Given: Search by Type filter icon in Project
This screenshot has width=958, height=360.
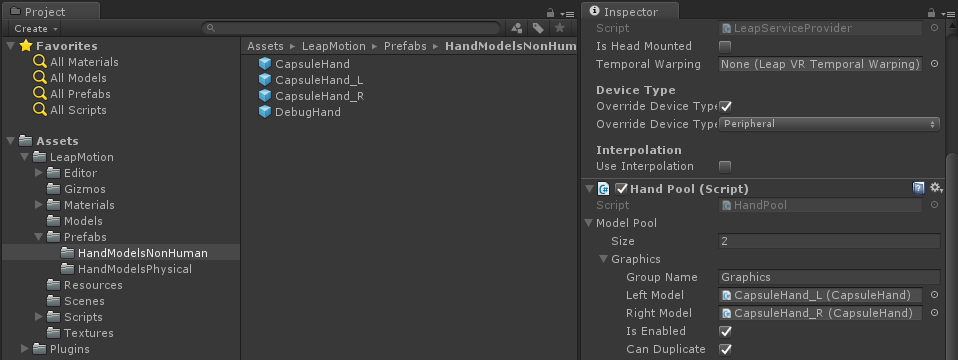Looking at the screenshot, I should (517, 28).
